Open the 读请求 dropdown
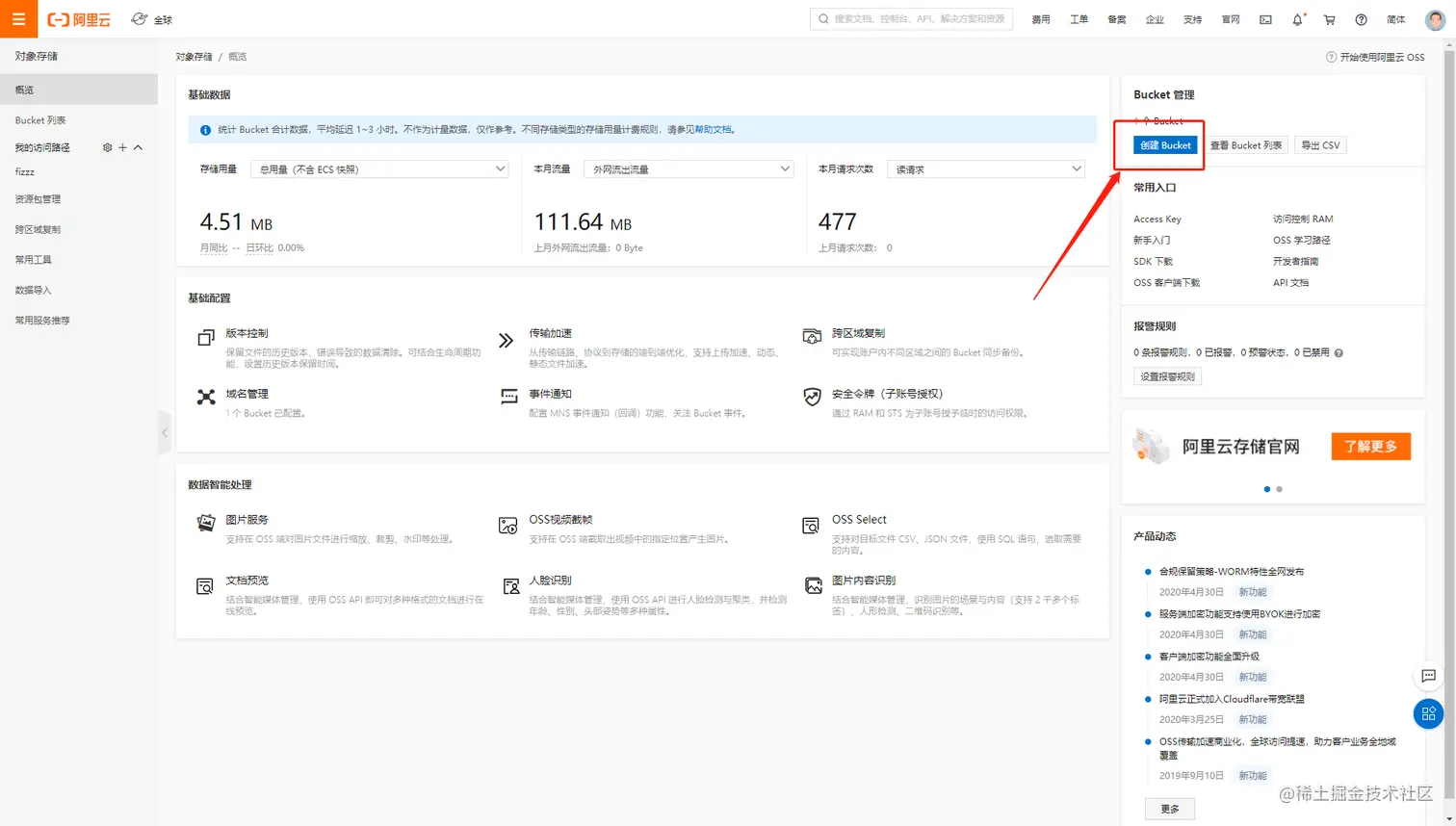The image size is (1456, 826). pyautogui.click(x=985, y=169)
